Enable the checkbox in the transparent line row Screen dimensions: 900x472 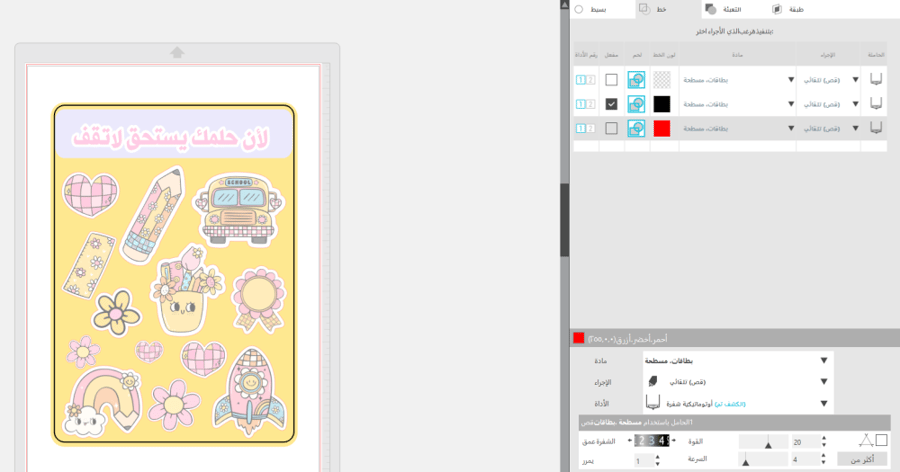[611, 80]
